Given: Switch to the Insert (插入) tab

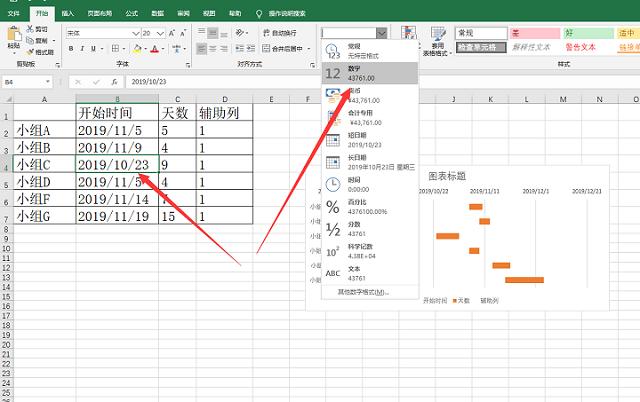Looking at the screenshot, I should point(68,13).
